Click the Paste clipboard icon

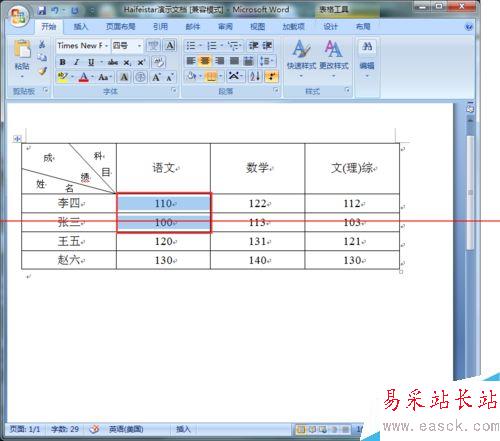[x=22, y=49]
